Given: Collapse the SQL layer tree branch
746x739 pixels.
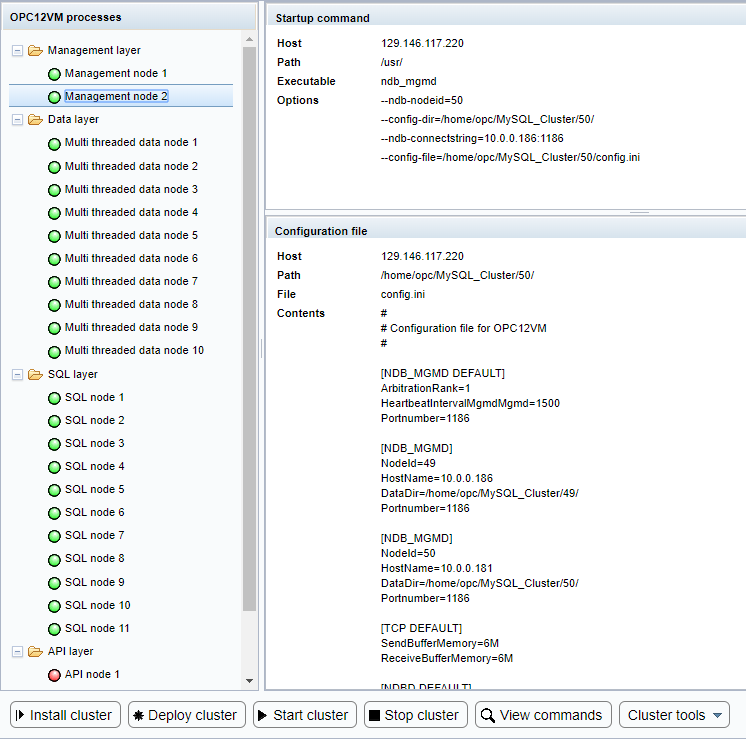Looking at the screenshot, I should click(17, 374).
